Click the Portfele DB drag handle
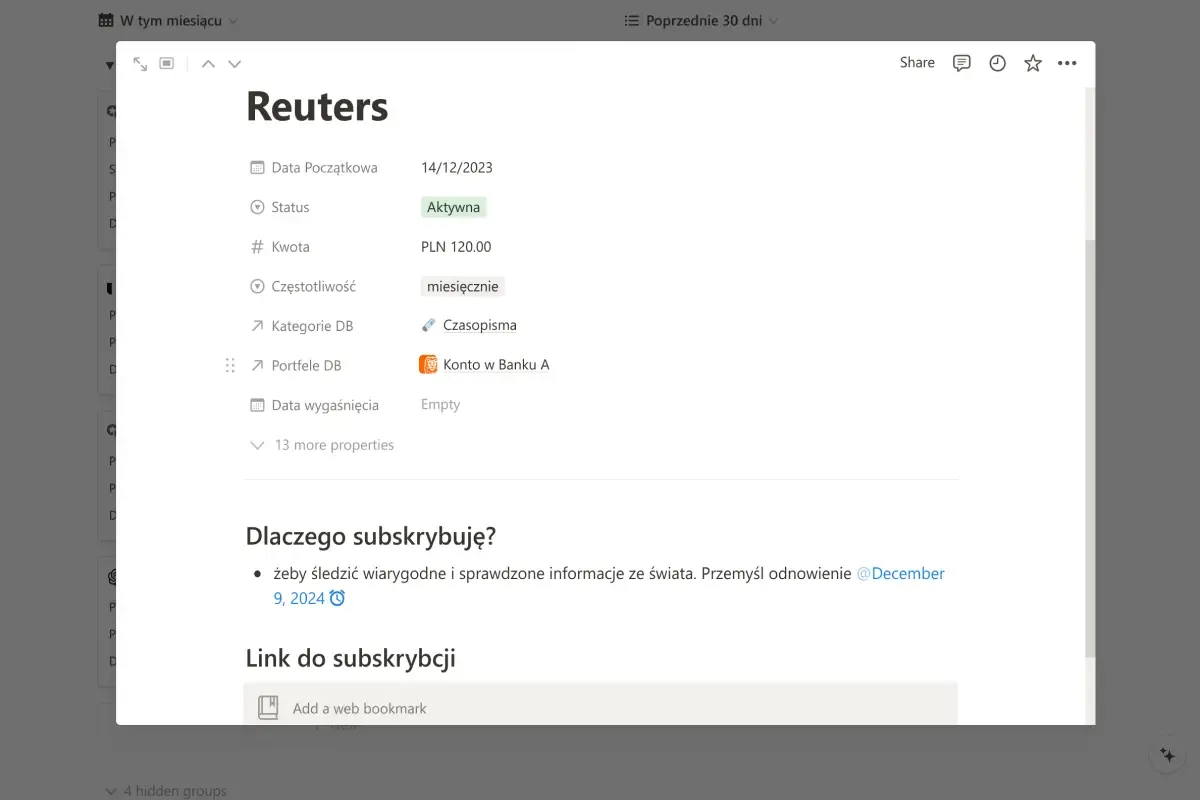1200x800 pixels. pyautogui.click(x=230, y=365)
